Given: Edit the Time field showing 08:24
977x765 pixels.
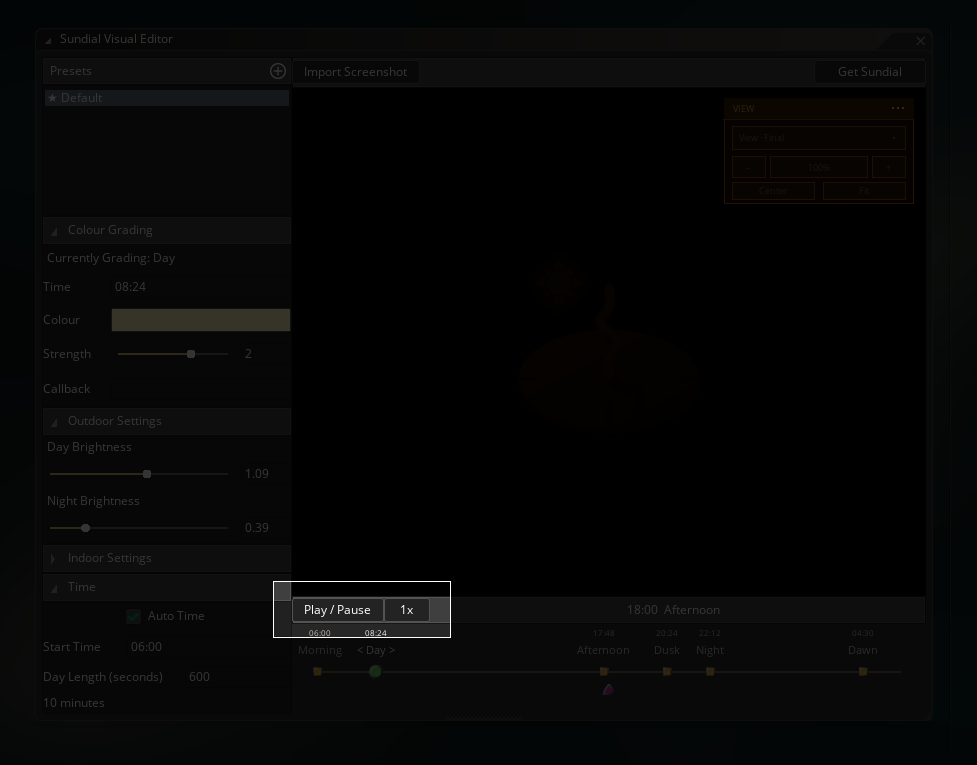Looking at the screenshot, I should coord(201,287).
